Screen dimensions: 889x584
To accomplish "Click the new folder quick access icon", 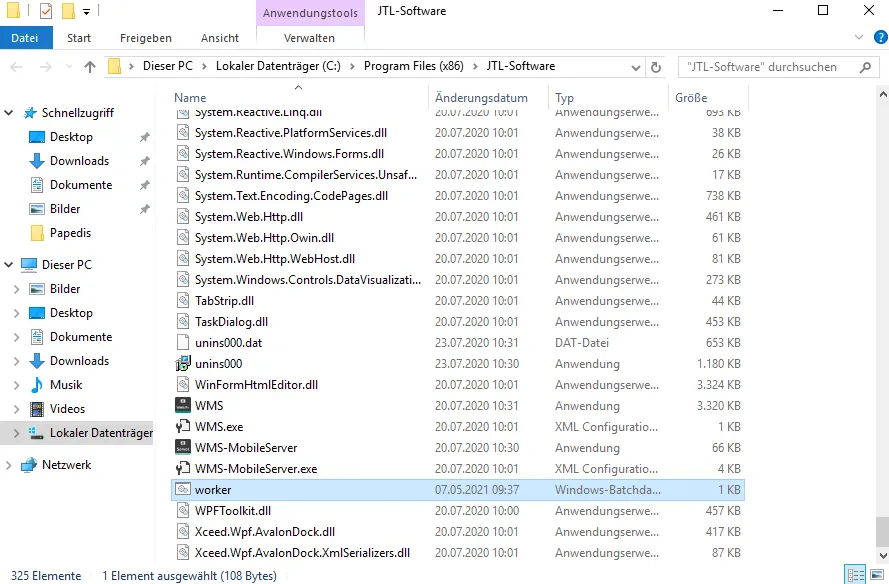I will pos(68,11).
